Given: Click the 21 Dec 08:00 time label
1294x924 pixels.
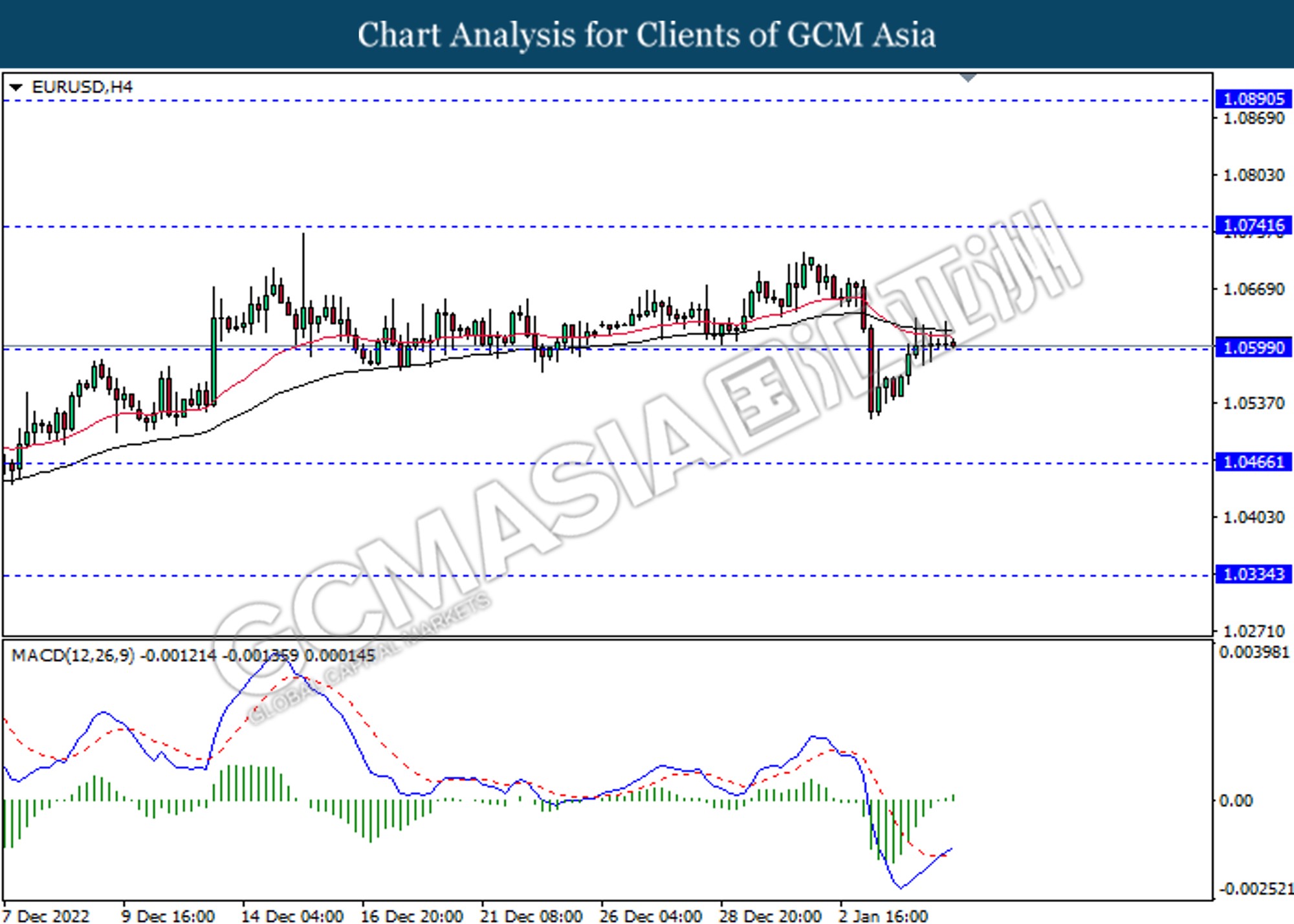Looking at the screenshot, I should pyautogui.click(x=531, y=916).
